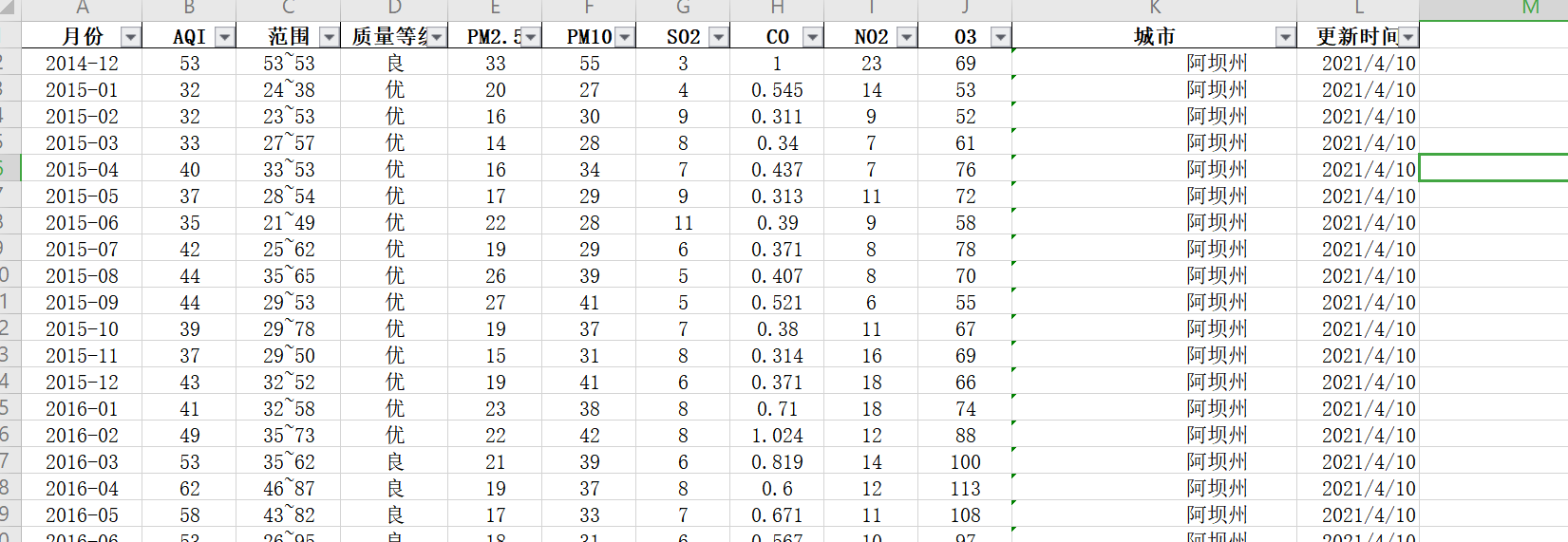
Task: Open the CO column filter dropdown
Action: (813, 37)
